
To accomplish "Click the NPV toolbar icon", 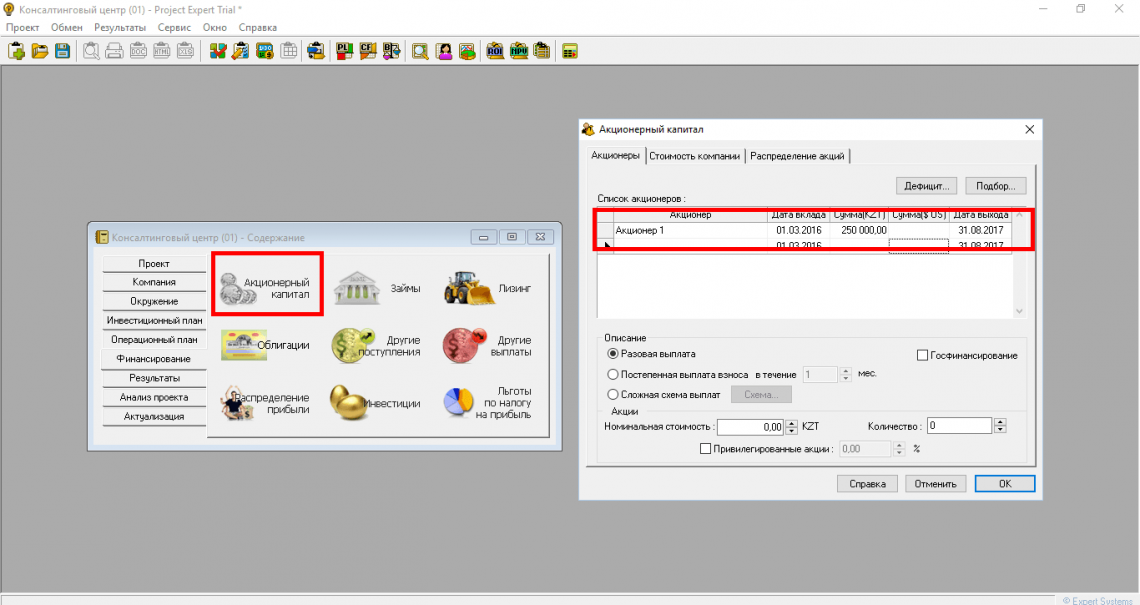I will 519,51.
